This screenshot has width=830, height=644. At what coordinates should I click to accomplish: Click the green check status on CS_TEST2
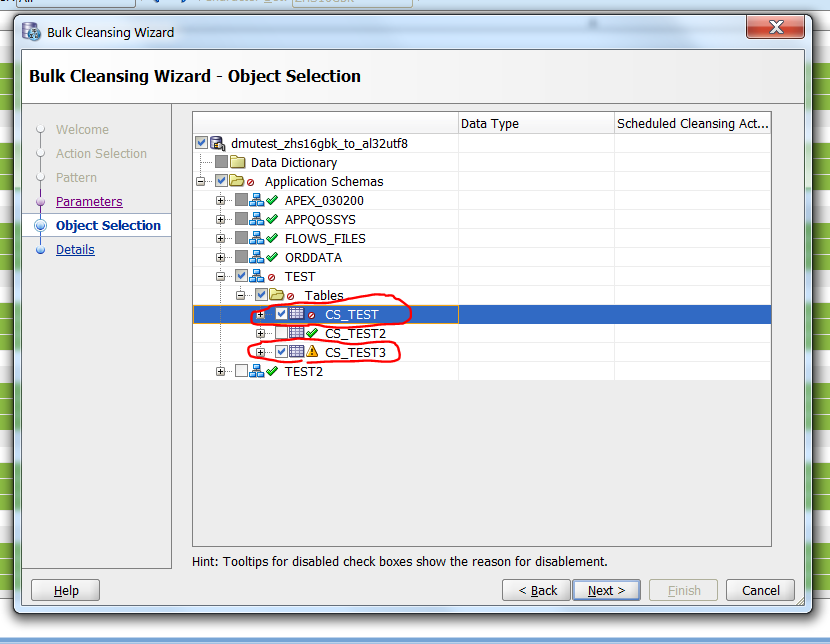tap(312, 333)
